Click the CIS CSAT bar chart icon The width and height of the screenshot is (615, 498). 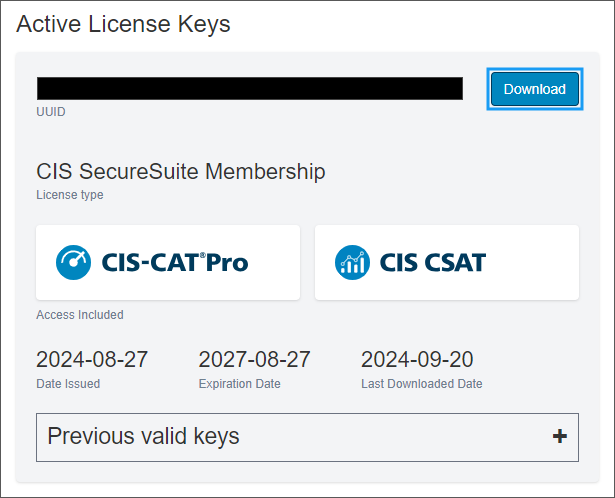tap(353, 262)
